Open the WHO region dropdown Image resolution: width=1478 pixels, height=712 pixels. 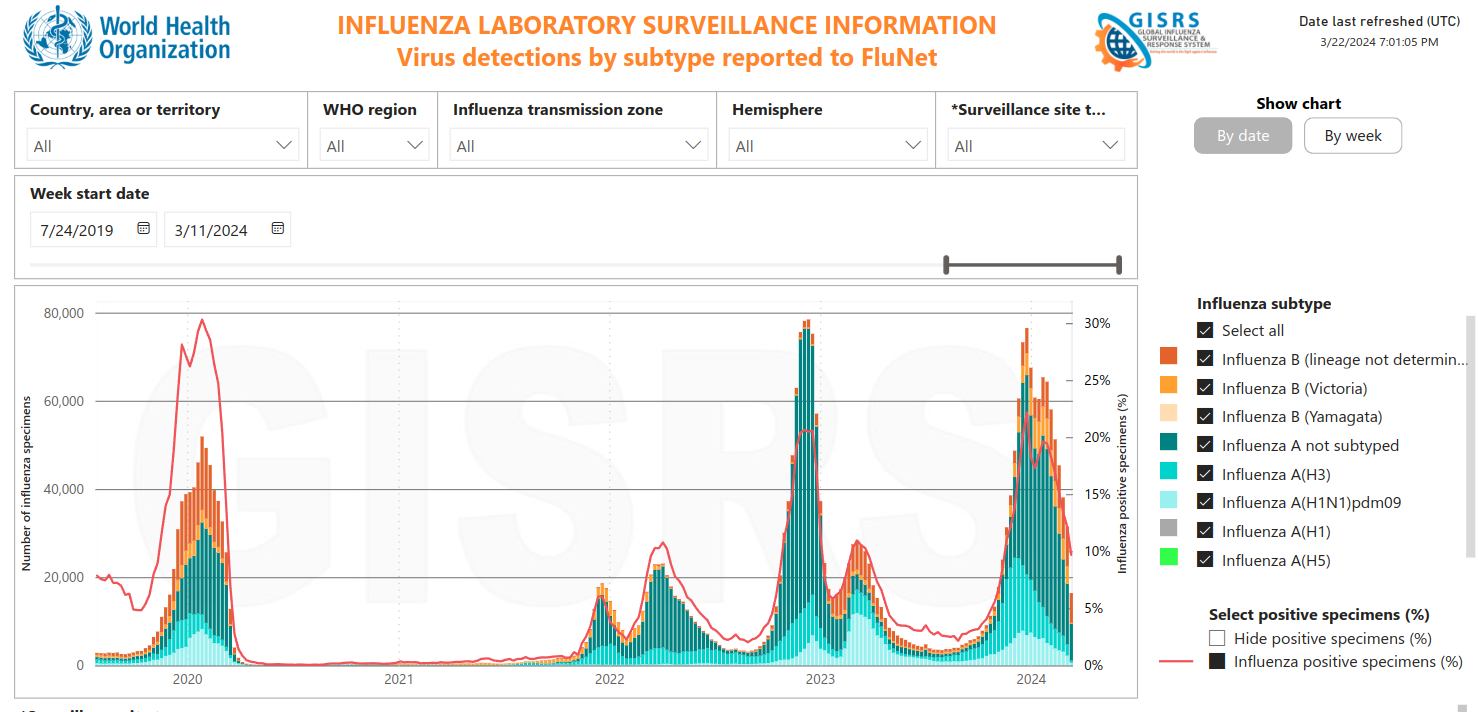pos(375,146)
